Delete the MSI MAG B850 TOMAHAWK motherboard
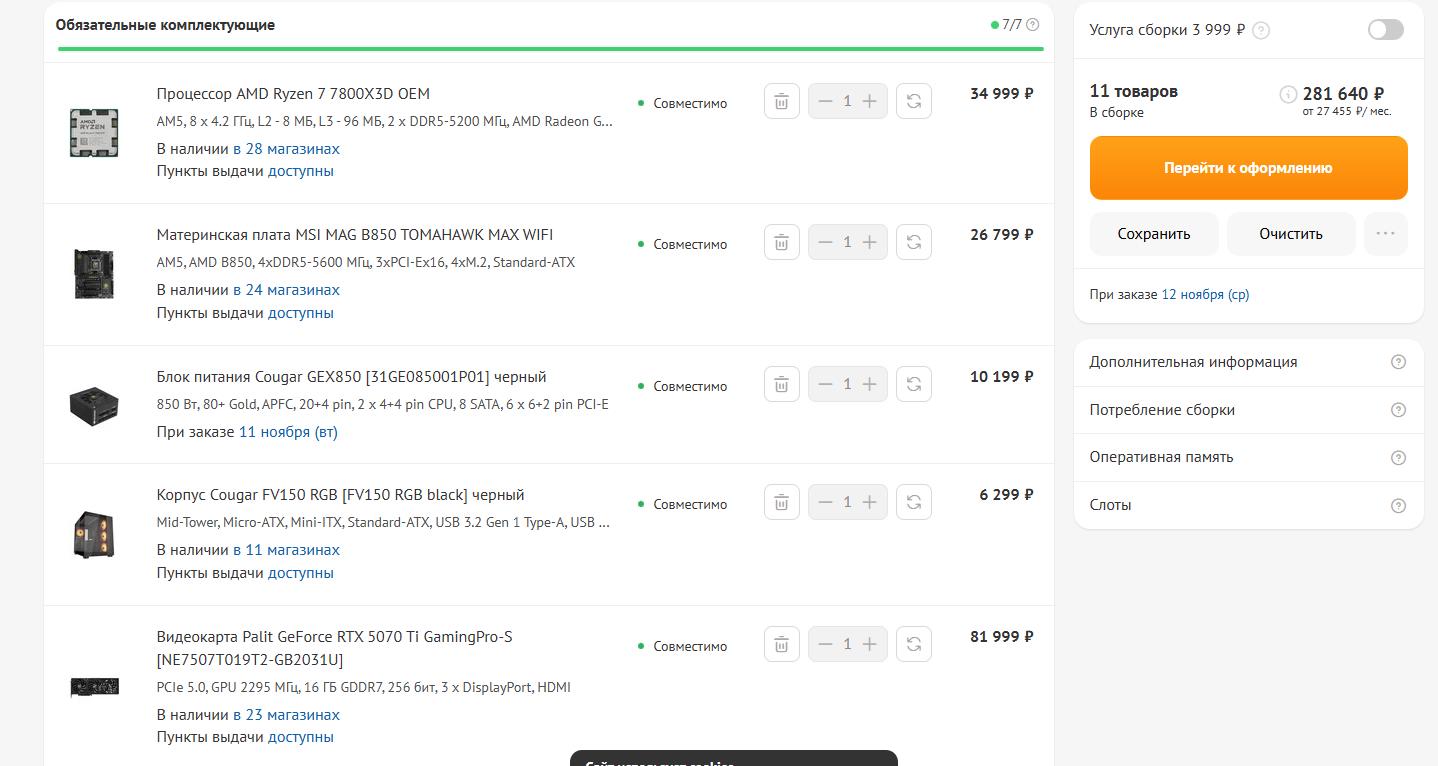This screenshot has width=1438, height=766. [x=782, y=242]
